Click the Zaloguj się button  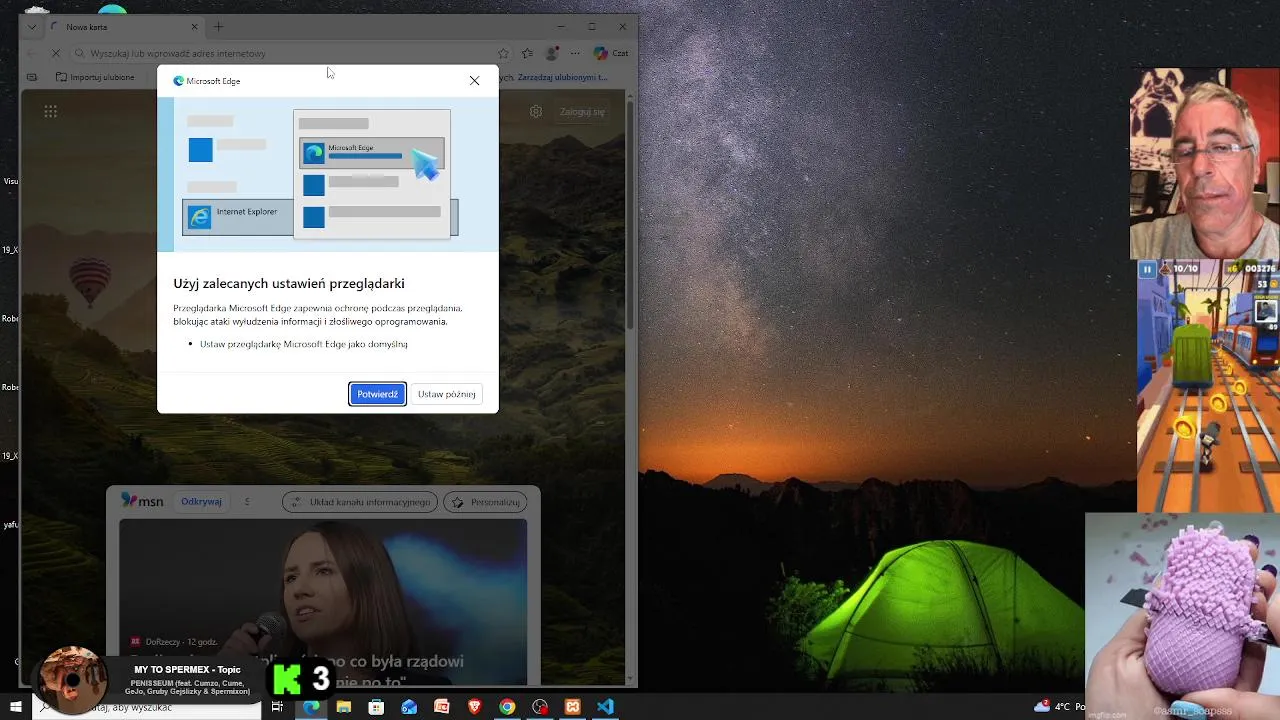click(x=582, y=111)
